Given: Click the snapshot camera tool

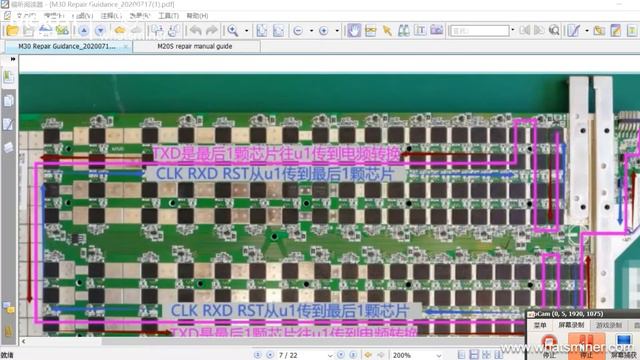Looking at the screenshot, I should [437, 31].
